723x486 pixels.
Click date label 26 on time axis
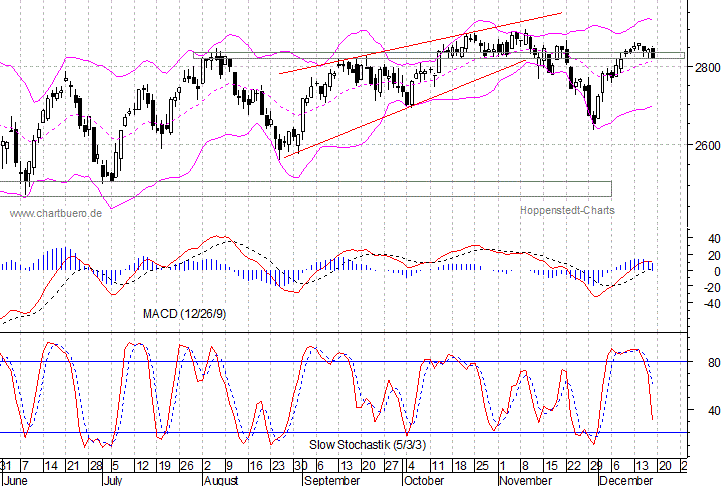click(x=187, y=466)
